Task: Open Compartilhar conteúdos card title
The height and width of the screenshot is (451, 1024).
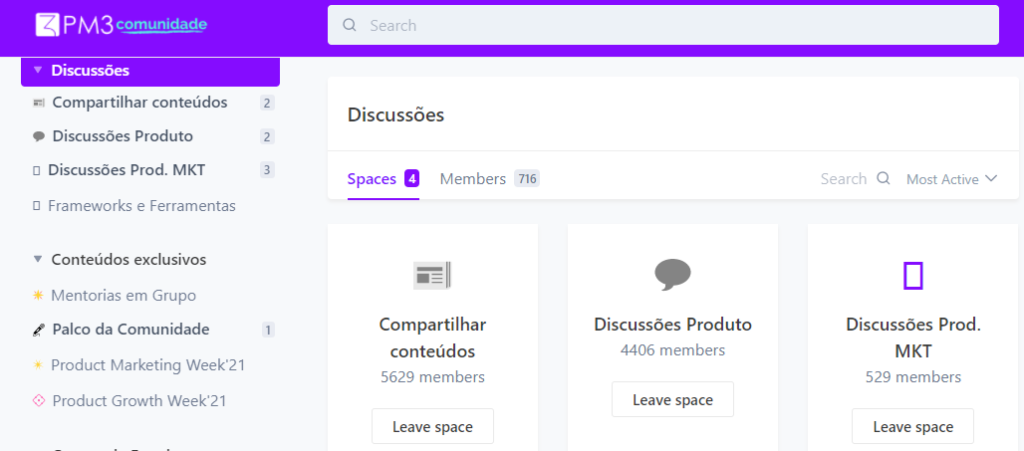Action: click(432, 338)
